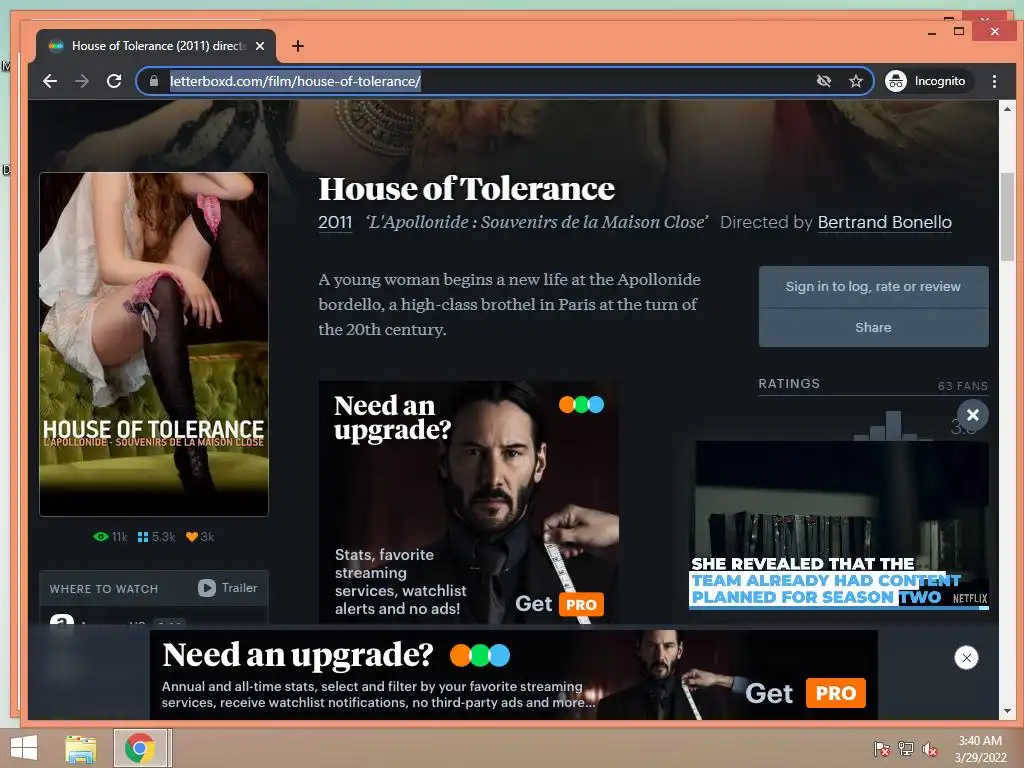Open Action Center flag tray icon
Screen dimensions: 1024x768
[882, 749]
